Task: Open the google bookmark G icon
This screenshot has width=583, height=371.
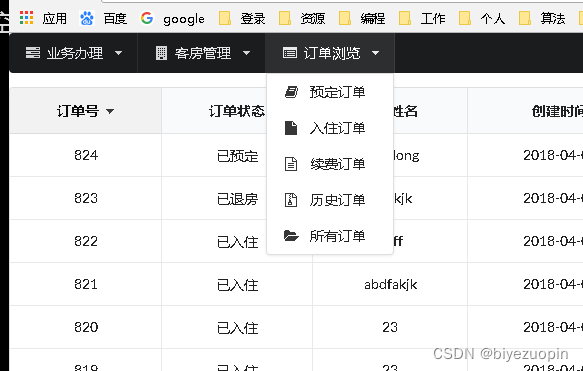Action: pos(147,17)
